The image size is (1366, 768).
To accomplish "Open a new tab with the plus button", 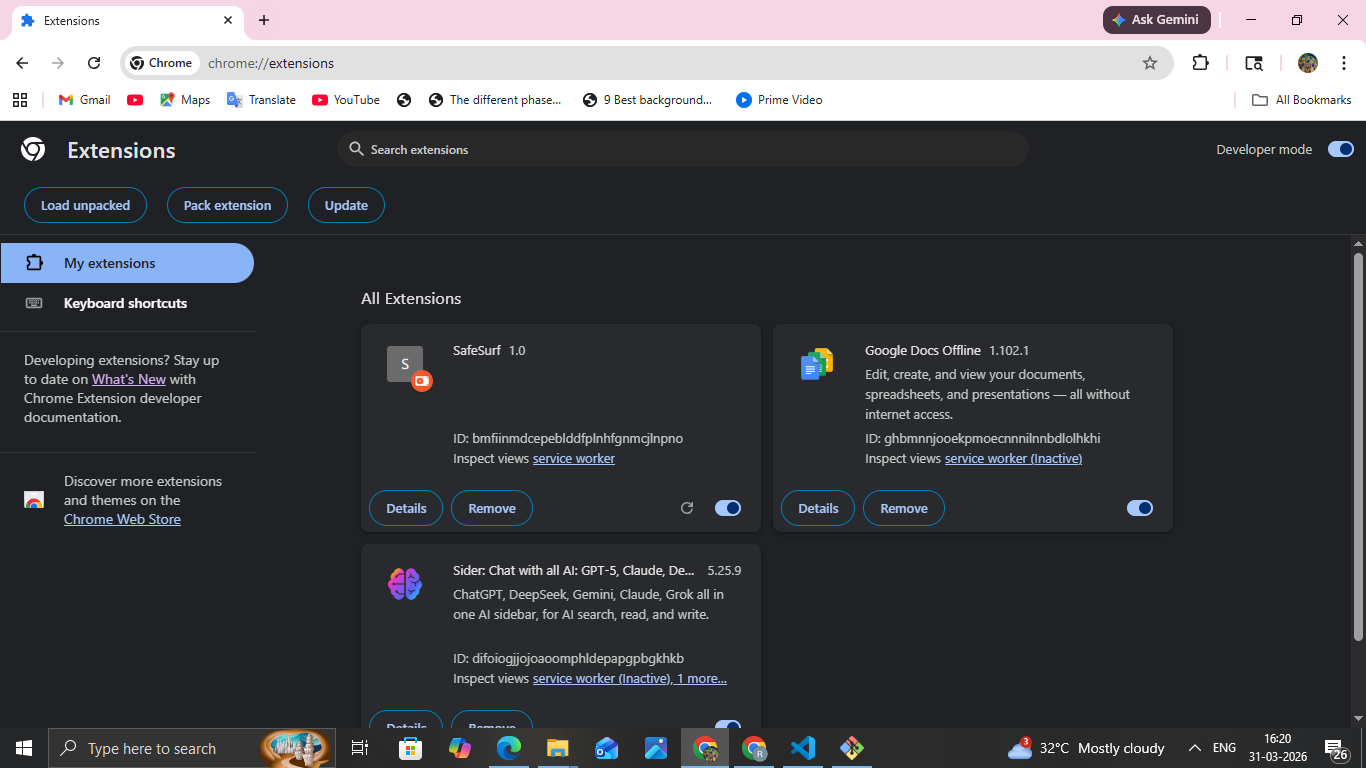I will pyautogui.click(x=264, y=20).
